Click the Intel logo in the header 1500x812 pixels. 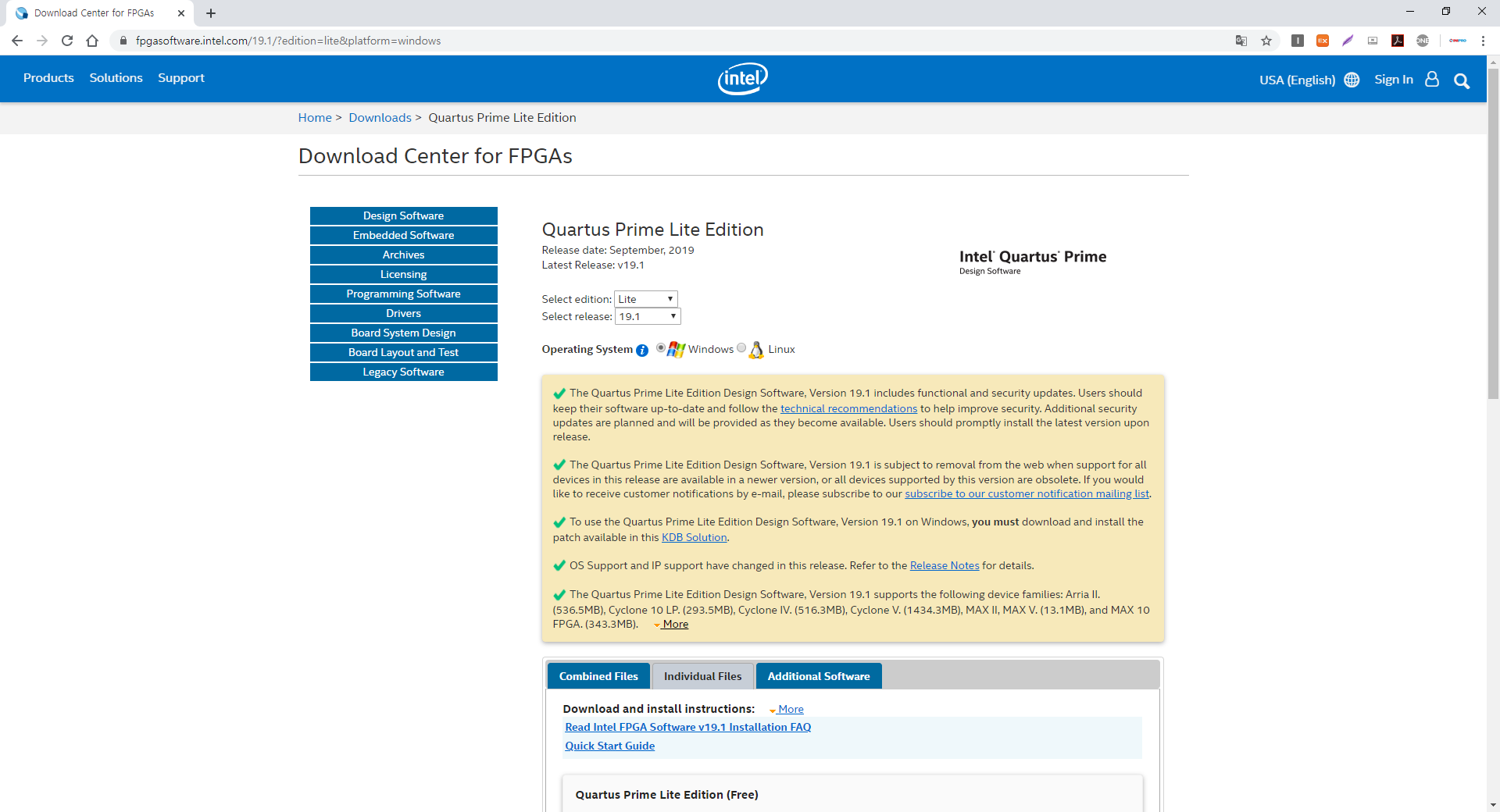(x=743, y=79)
